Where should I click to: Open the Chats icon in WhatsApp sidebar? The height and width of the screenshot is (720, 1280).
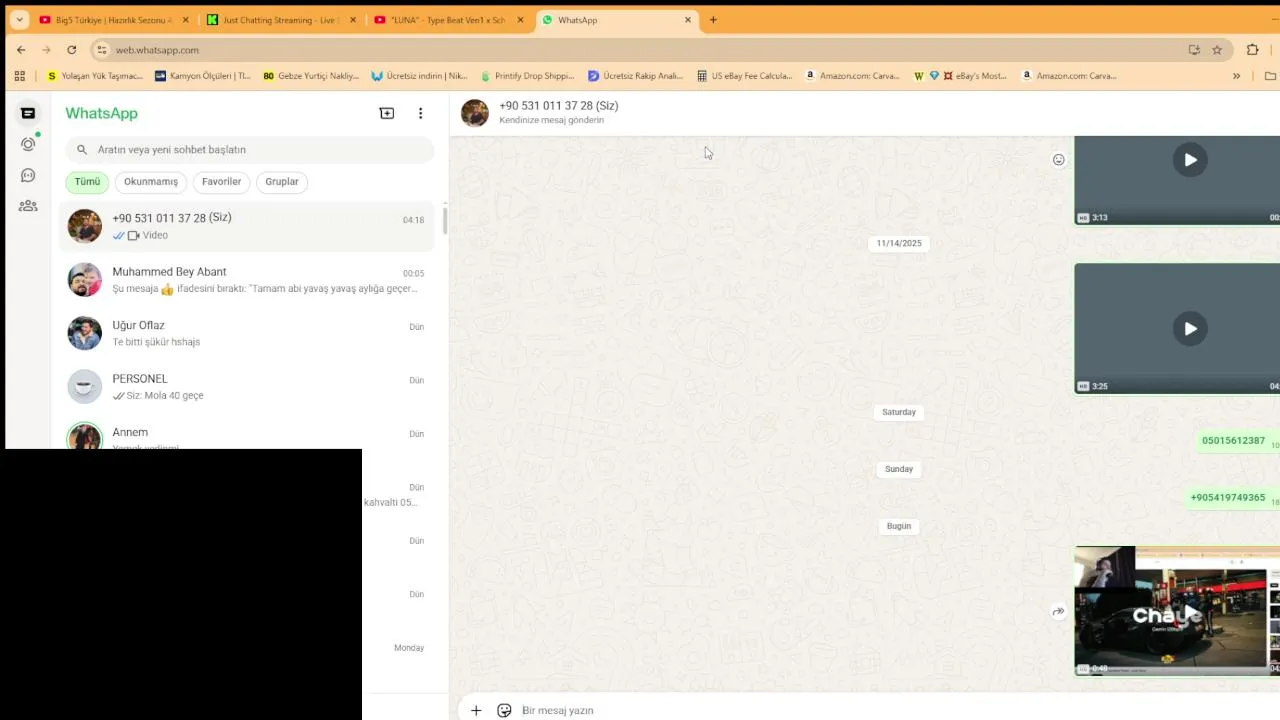[x=28, y=113]
